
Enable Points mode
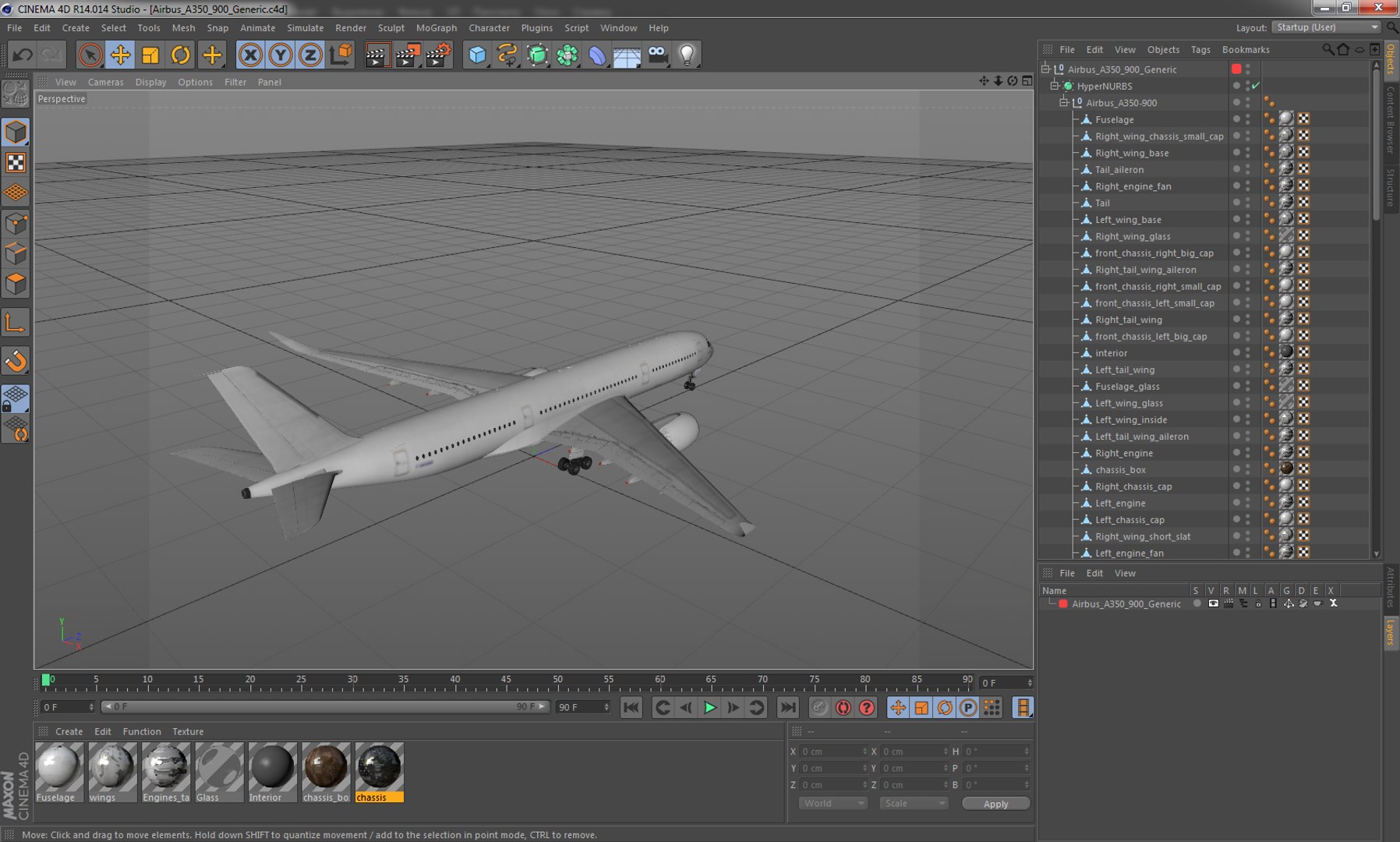[x=16, y=225]
